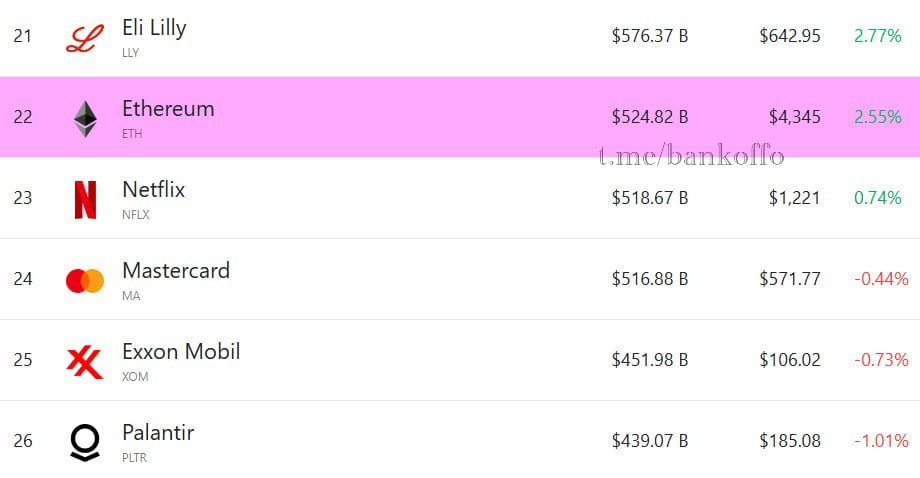Open the Palantir company name link

(x=158, y=432)
